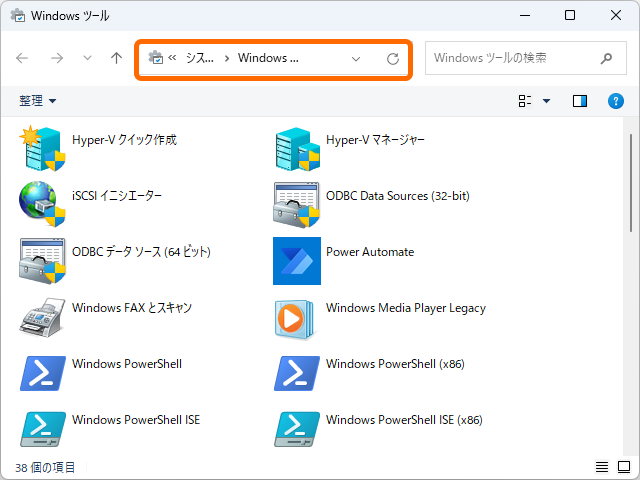Select the Windows Media Player Legacy label
The height and width of the screenshot is (480, 640).
click(x=406, y=308)
